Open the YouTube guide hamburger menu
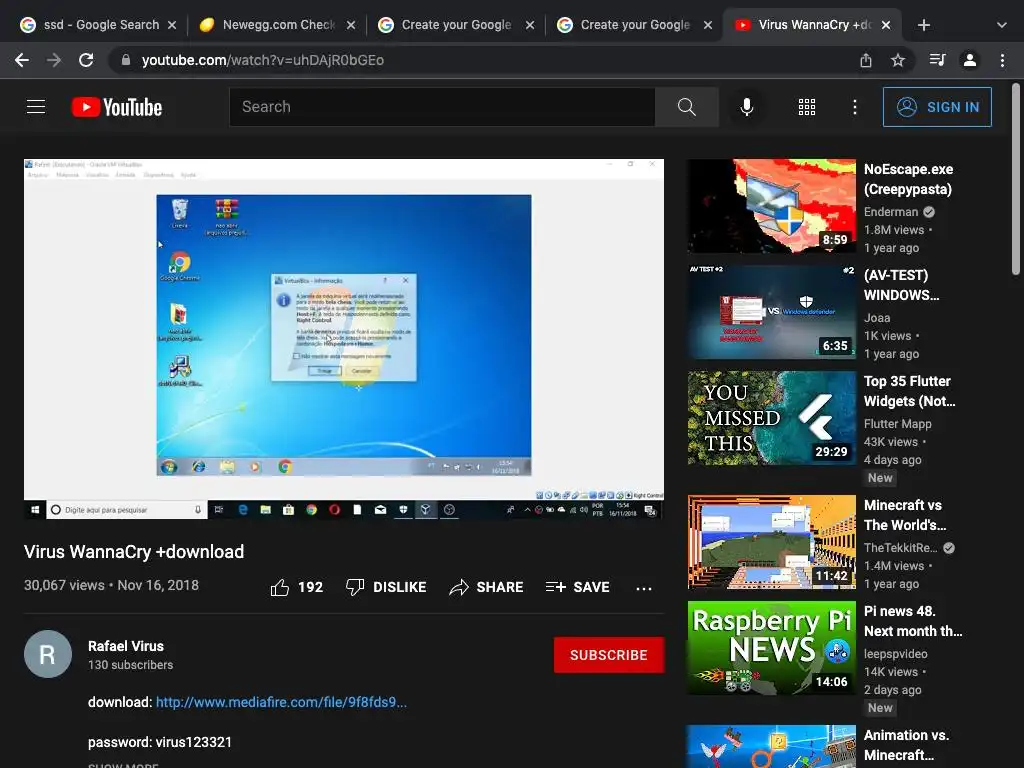1024x768 pixels. pos(36,106)
